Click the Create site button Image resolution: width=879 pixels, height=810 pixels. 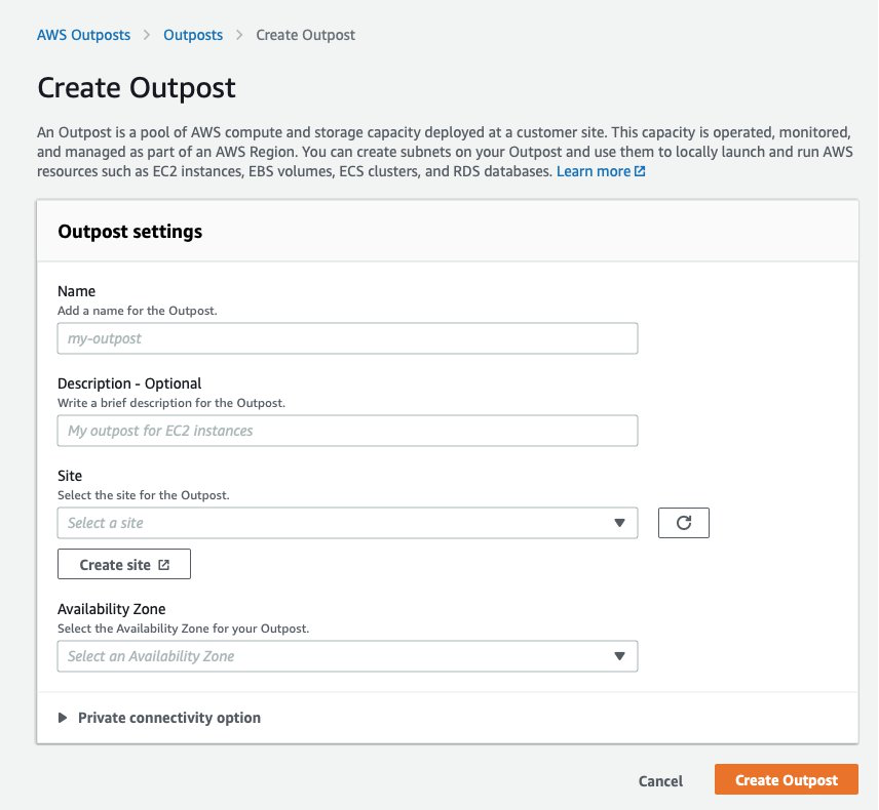pyautogui.click(x=123, y=563)
